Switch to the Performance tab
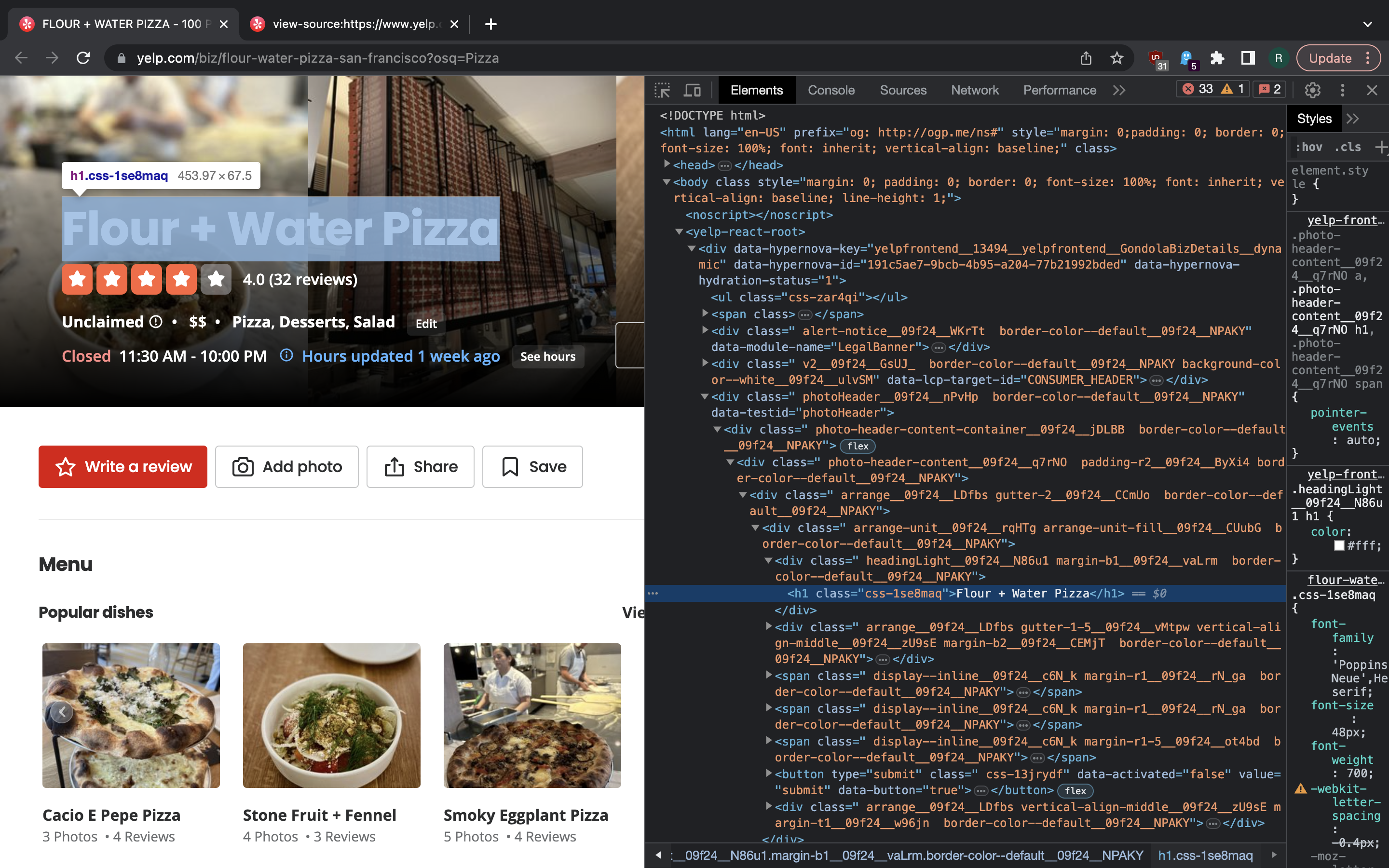Image resolution: width=1389 pixels, height=868 pixels. (1060, 90)
